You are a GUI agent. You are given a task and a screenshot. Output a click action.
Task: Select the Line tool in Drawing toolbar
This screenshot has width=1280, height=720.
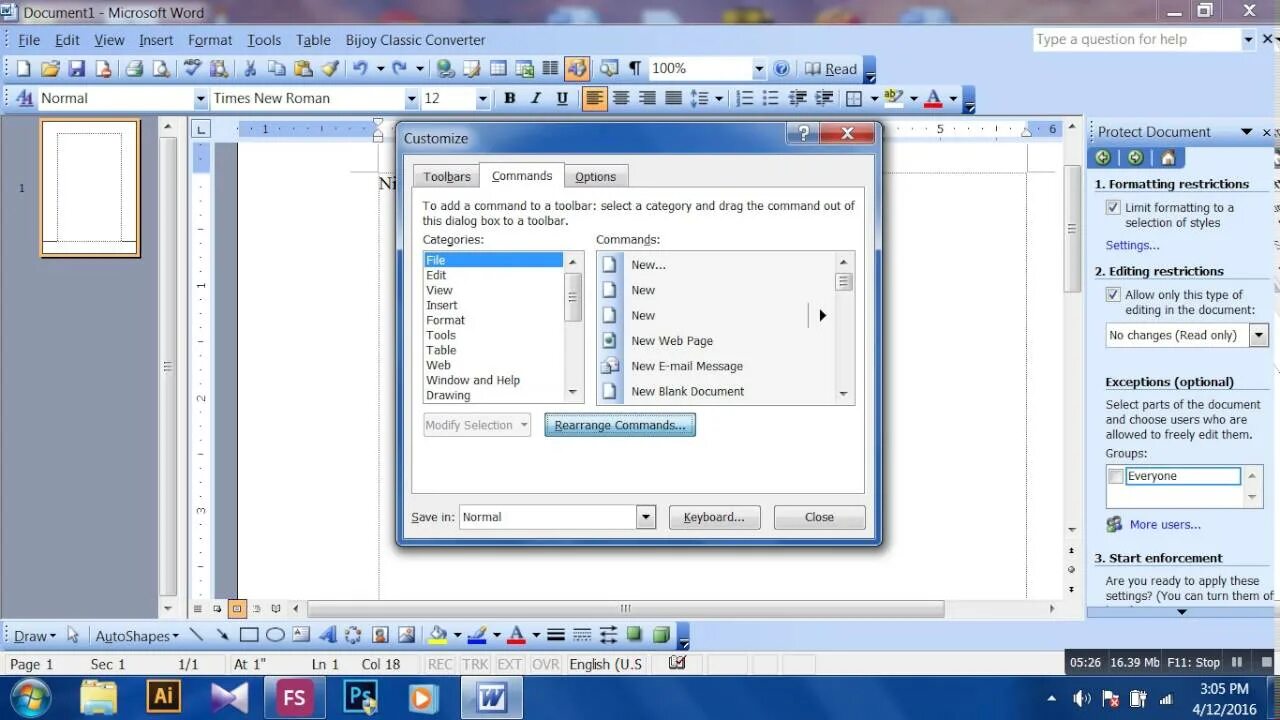(197, 635)
